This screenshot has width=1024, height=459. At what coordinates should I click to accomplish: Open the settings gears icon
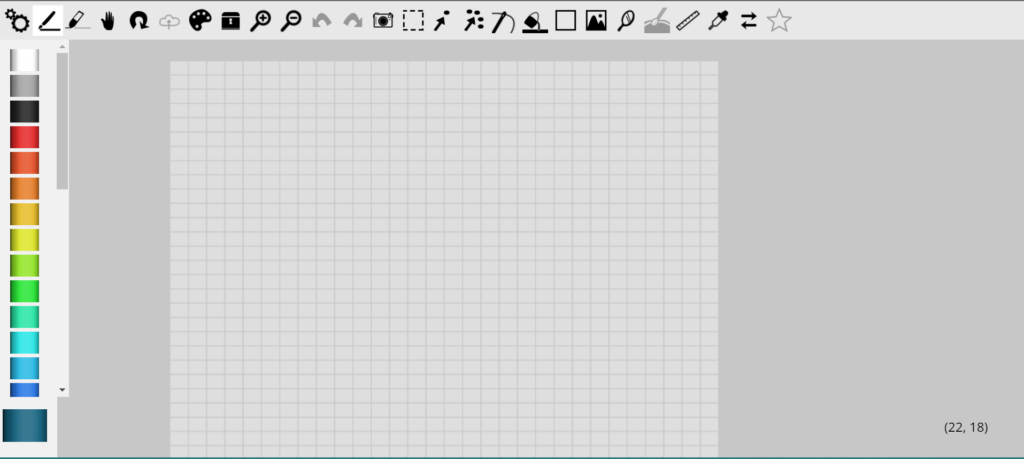click(x=17, y=21)
